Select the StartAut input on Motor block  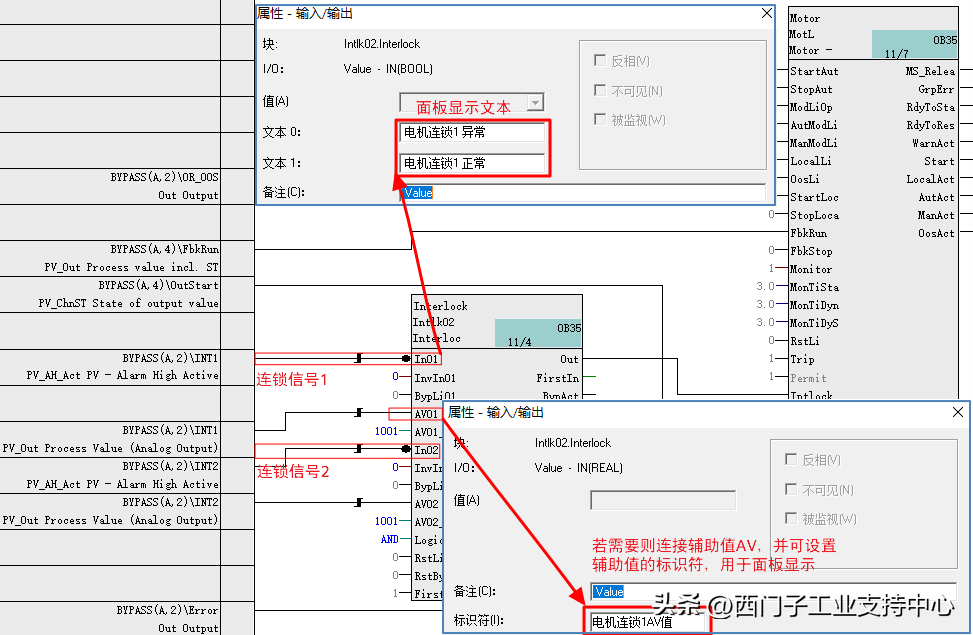(x=814, y=71)
